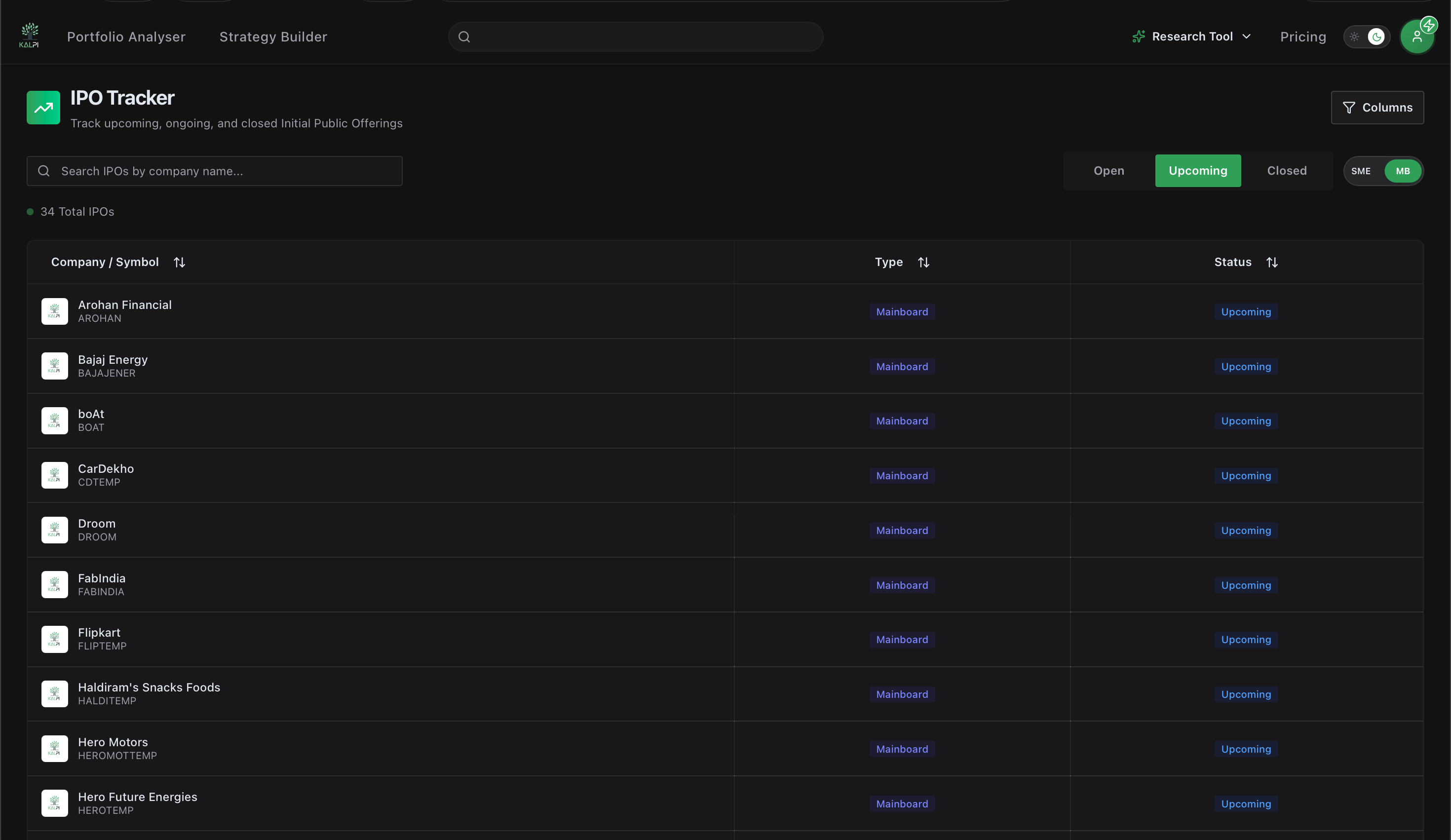Click the magnifier icon in top search bar
This screenshot has width=1451, height=840.
point(464,37)
